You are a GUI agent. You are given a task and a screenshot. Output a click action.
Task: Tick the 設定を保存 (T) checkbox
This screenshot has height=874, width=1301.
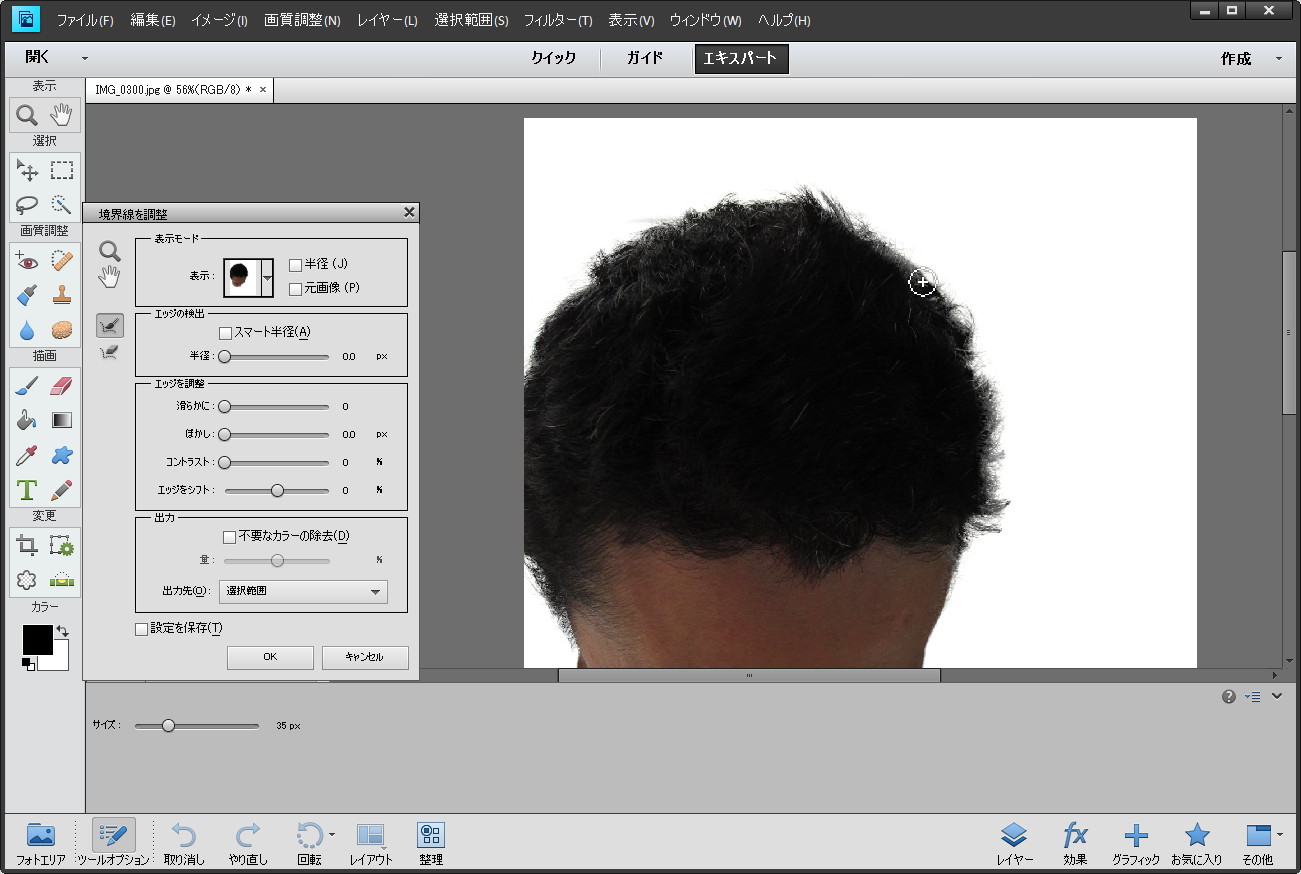[141, 629]
